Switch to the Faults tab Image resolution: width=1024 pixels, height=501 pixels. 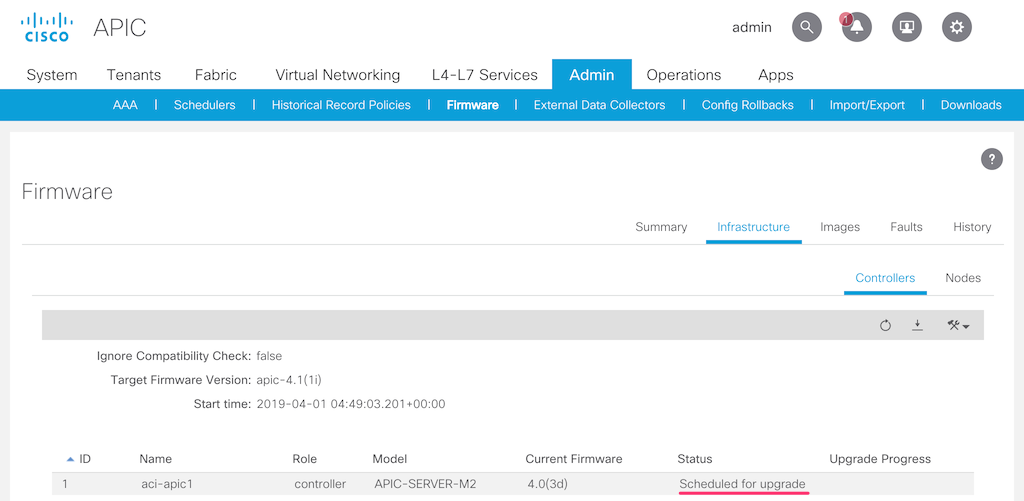click(906, 227)
